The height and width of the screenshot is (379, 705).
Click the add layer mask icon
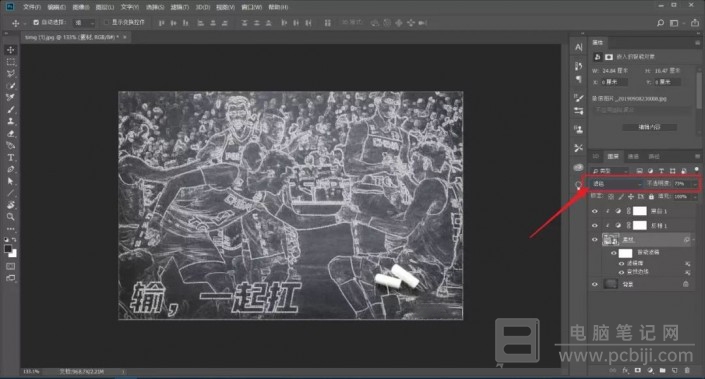point(638,370)
